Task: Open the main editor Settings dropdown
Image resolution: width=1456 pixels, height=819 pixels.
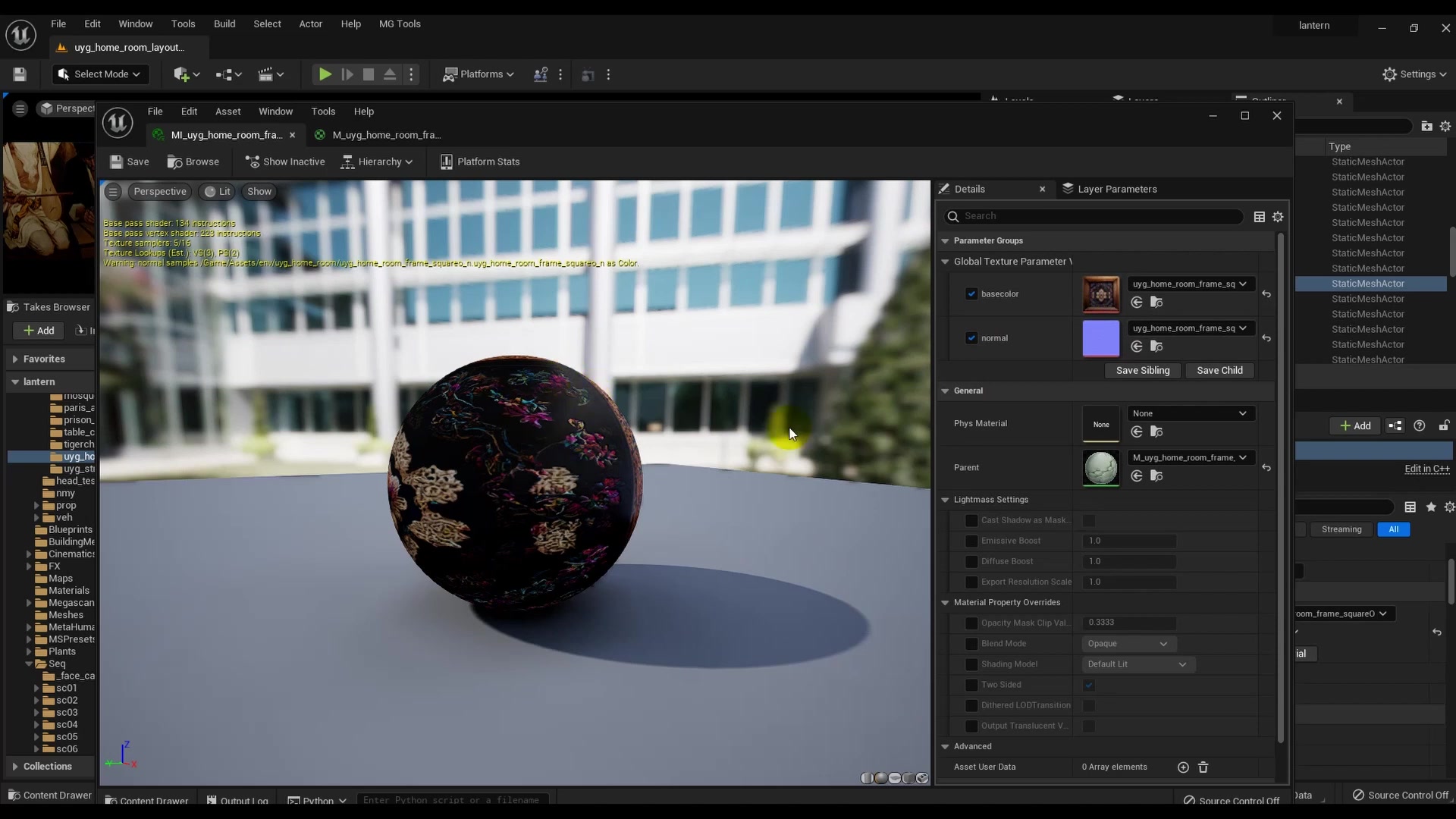Action: click(1415, 74)
